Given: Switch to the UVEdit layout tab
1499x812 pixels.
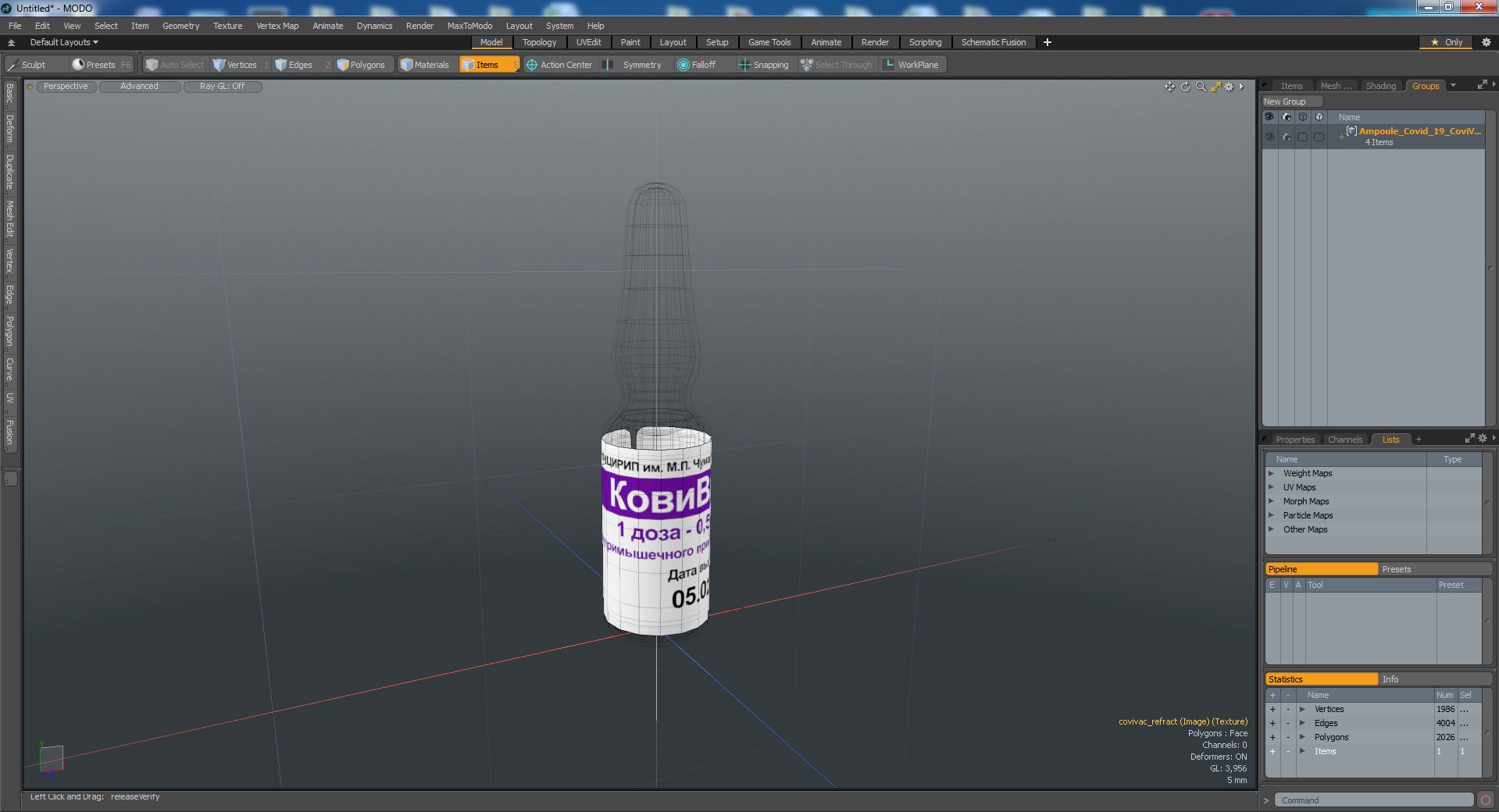Looking at the screenshot, I should [x=588, y=42].
